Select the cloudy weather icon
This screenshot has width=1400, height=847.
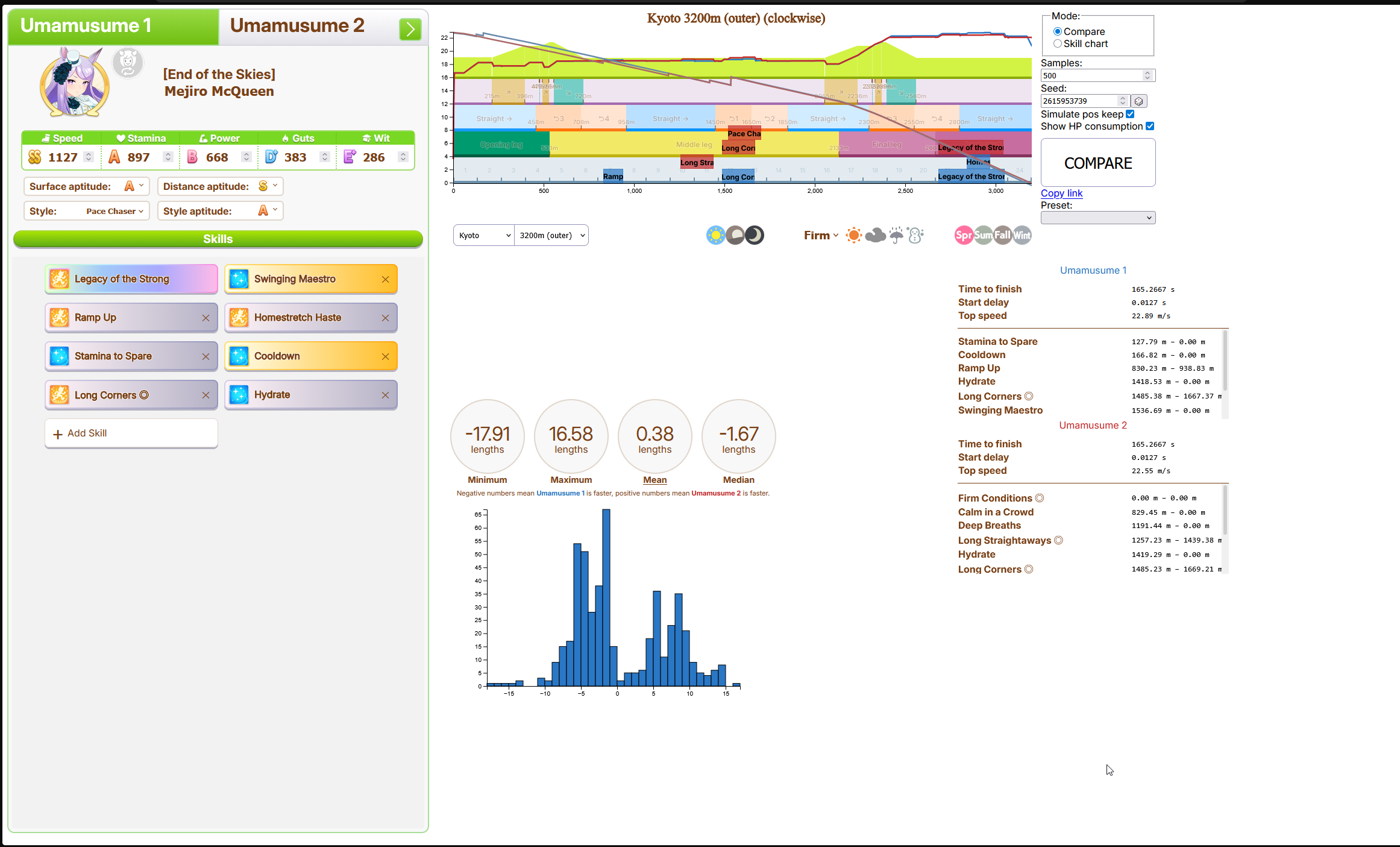(x=875, y=235)
